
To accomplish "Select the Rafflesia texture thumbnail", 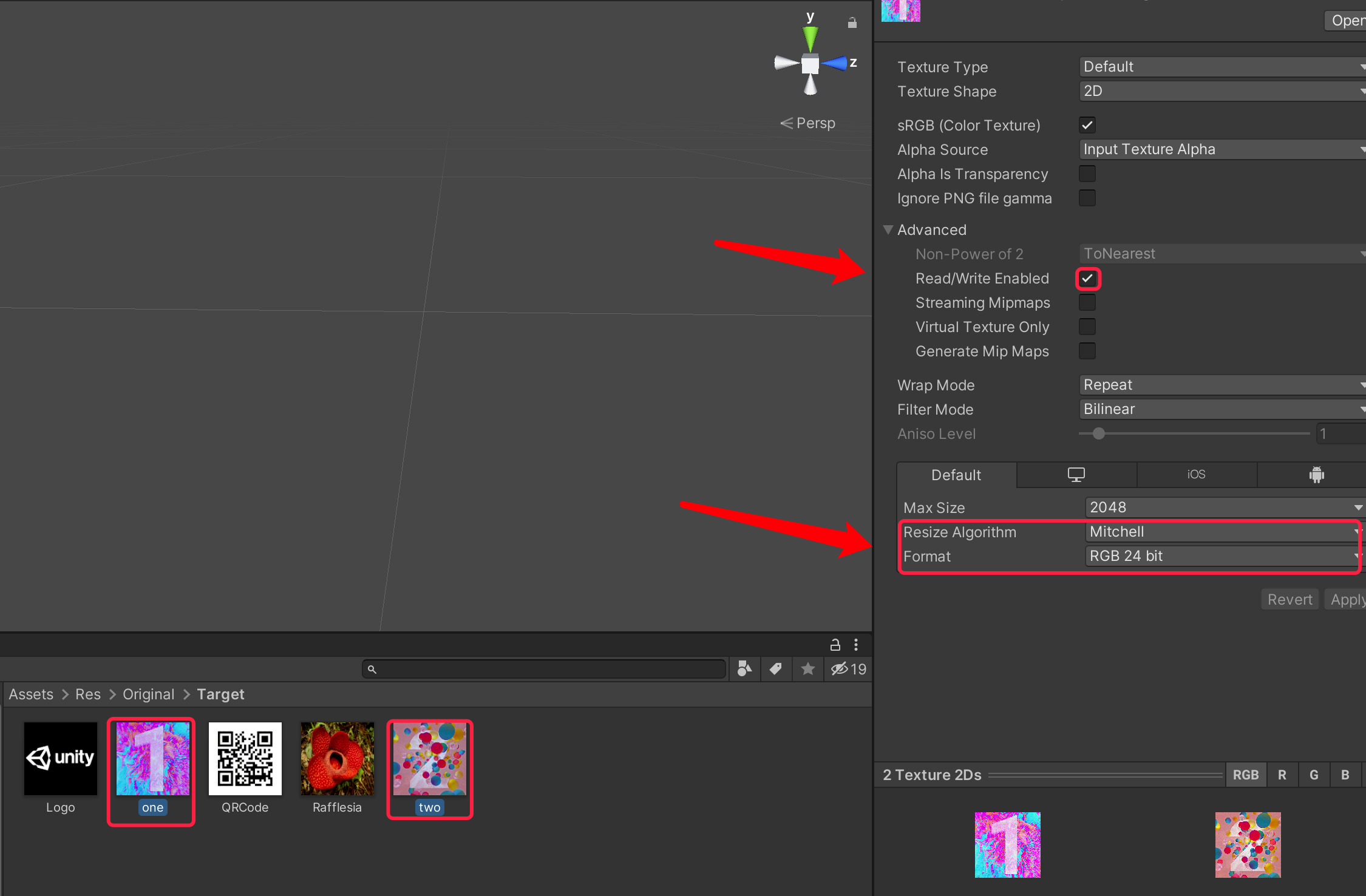I will point(337,759).
